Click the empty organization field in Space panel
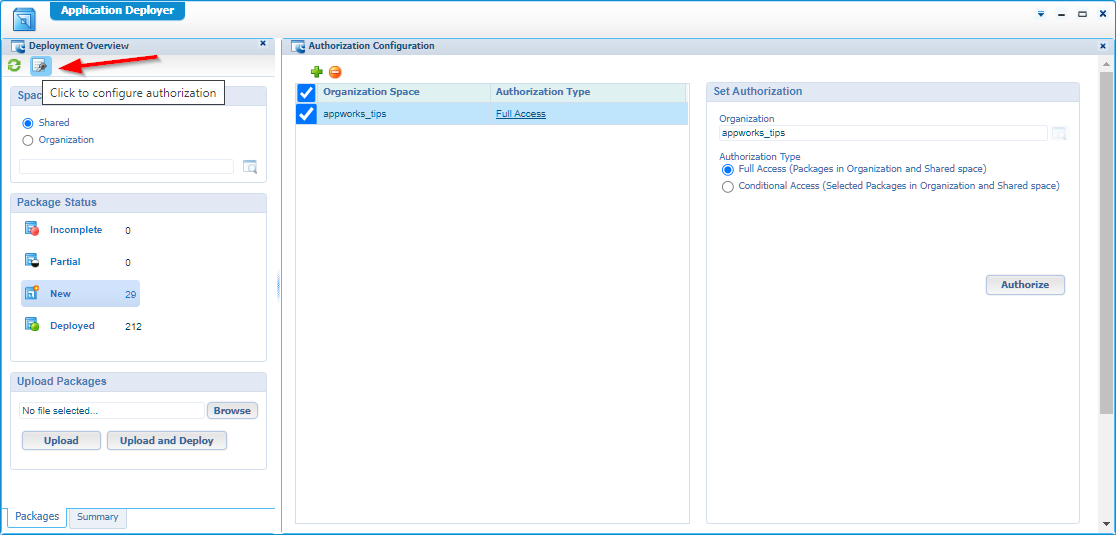 click(127, 166)
